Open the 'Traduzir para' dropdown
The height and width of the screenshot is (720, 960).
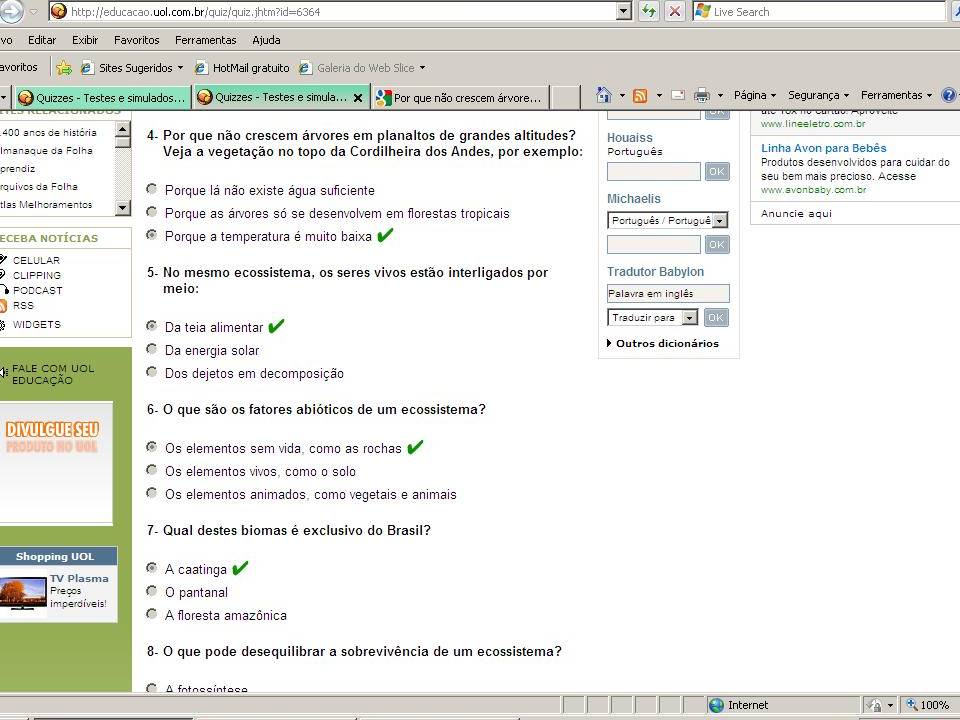(x=690, y=318)
